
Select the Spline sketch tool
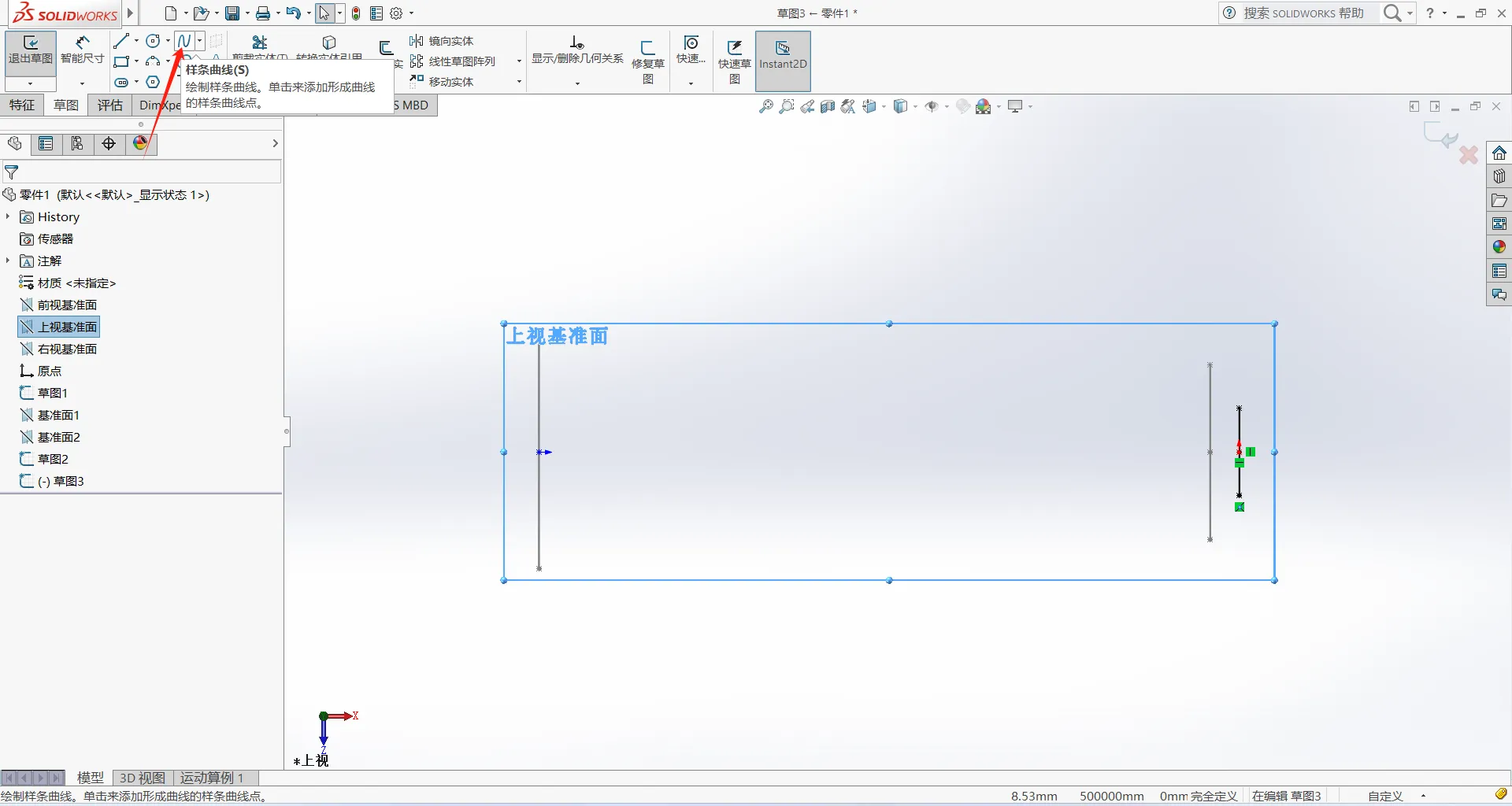(x=184, y=40)
